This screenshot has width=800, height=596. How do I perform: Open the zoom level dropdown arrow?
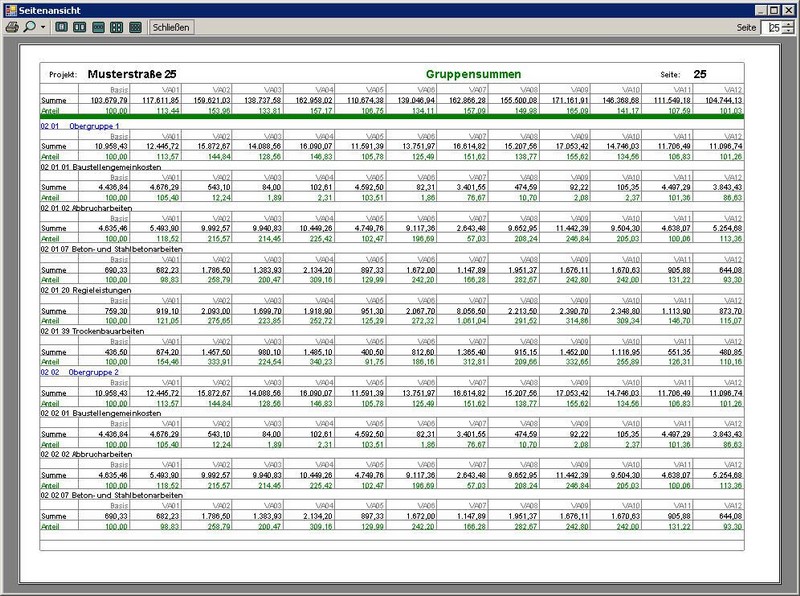click(43, 28)
